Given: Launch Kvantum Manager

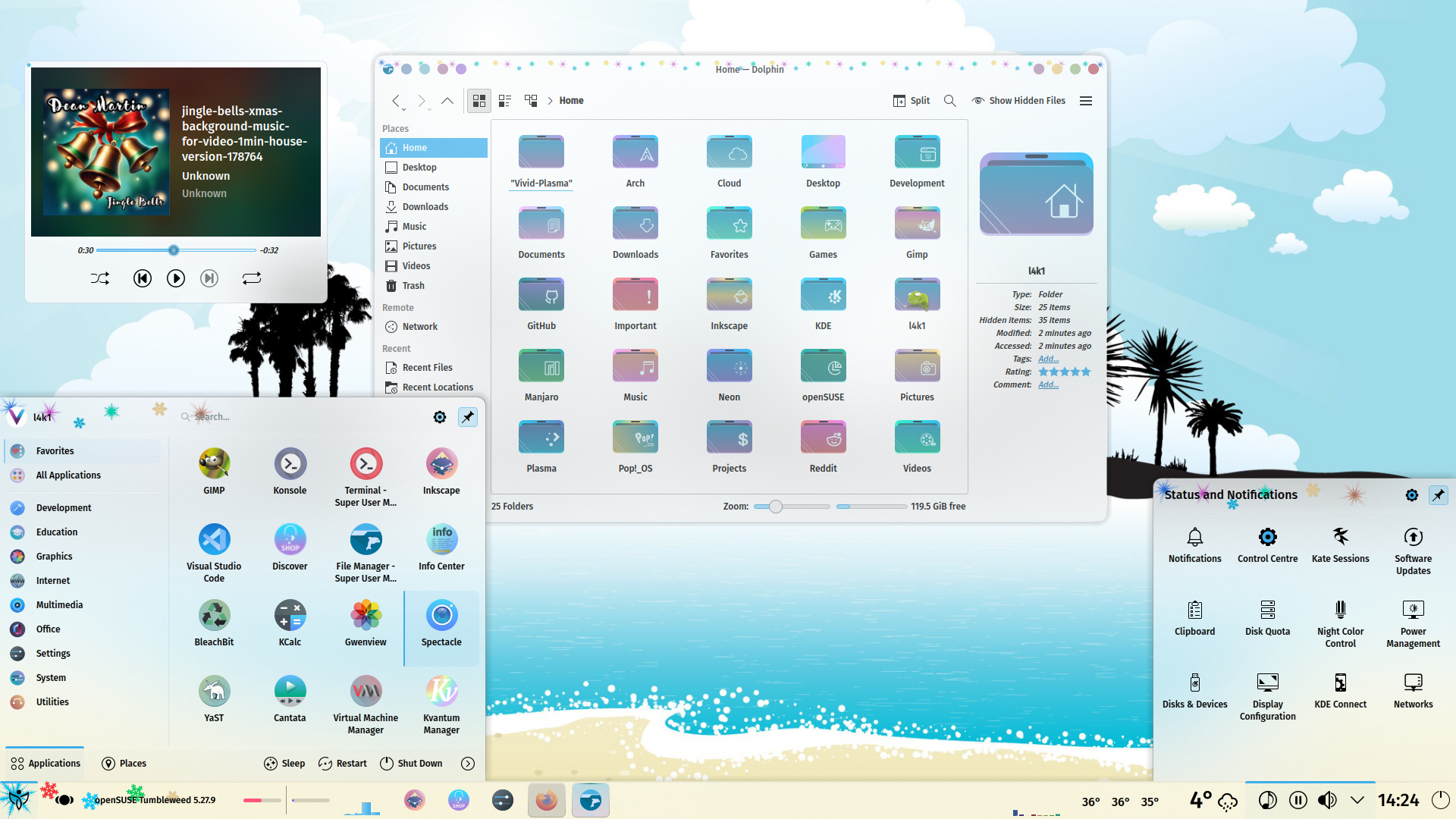Looking at the screenshot, I should coord(441,704).
